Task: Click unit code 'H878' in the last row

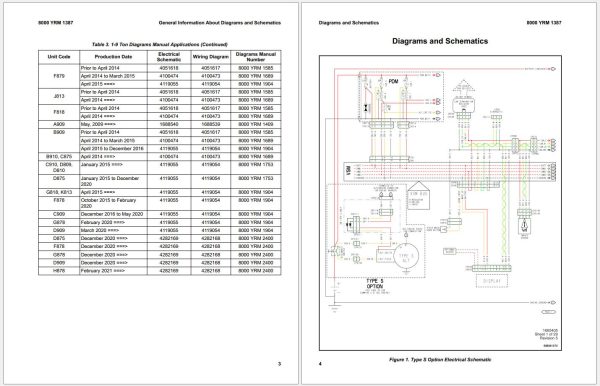Action: [59, 271]
